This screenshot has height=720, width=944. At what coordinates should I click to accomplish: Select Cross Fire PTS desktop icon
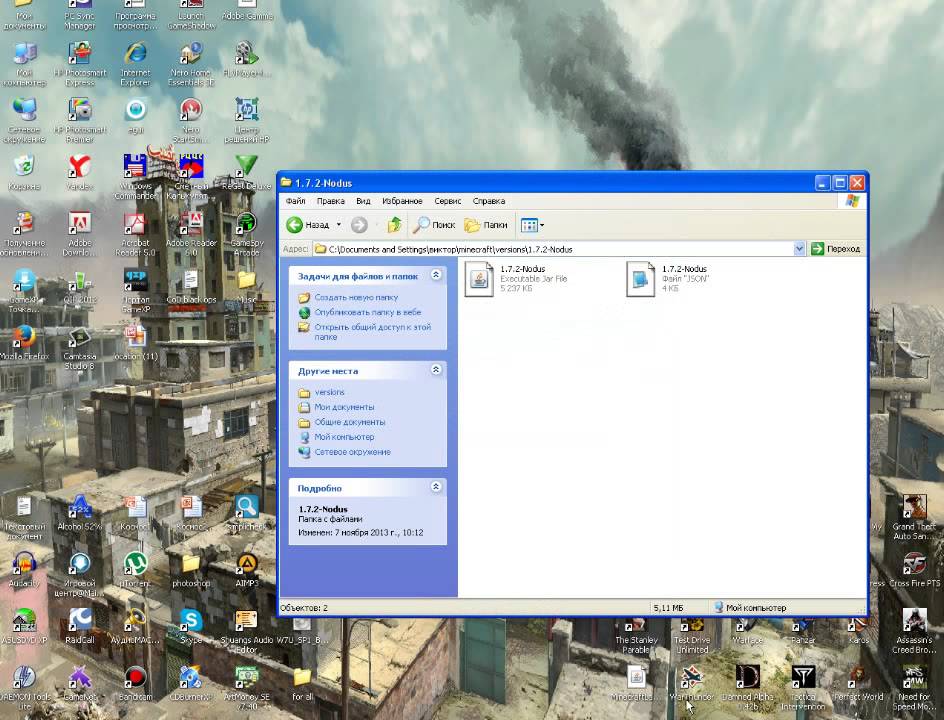tap(914, 569)
